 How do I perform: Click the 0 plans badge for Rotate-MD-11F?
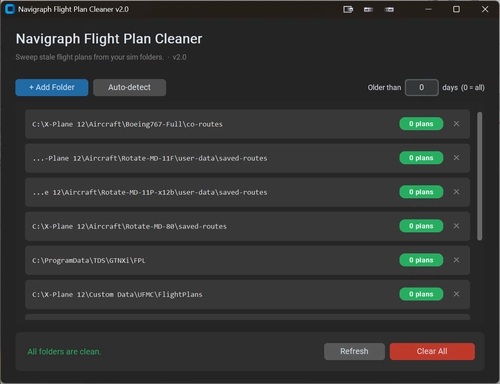tap(421, 158)
